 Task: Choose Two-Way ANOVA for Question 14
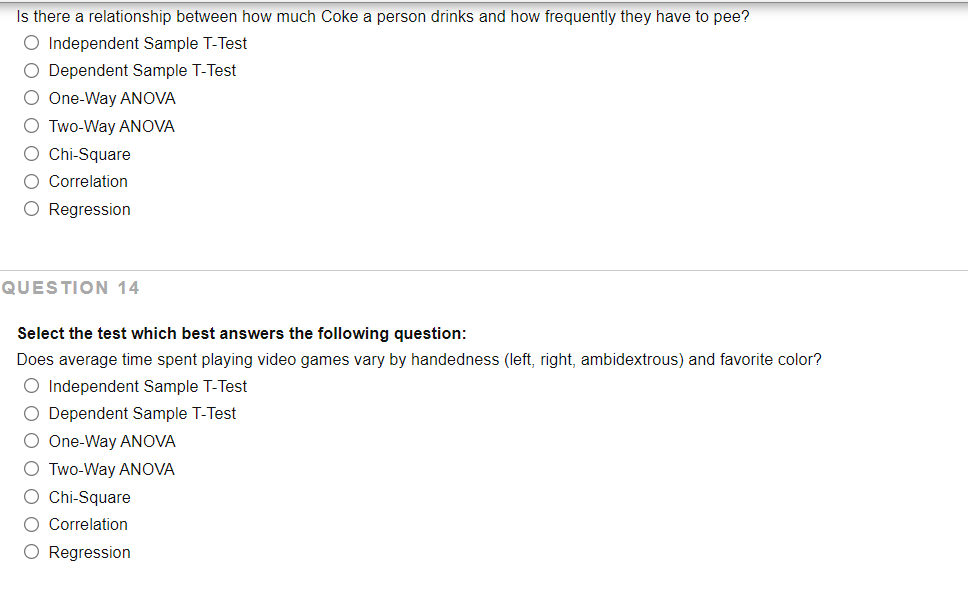pyautogui.click(x=31, y=469)
